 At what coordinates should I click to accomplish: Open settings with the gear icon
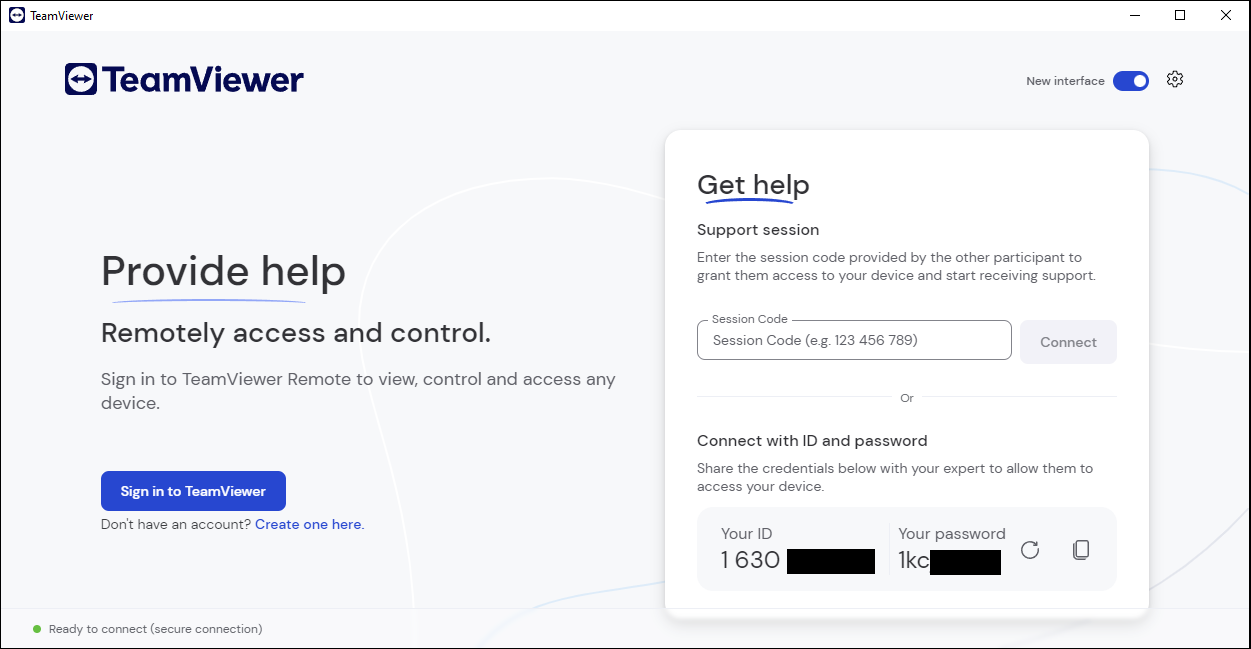(x=1175, y=80)
